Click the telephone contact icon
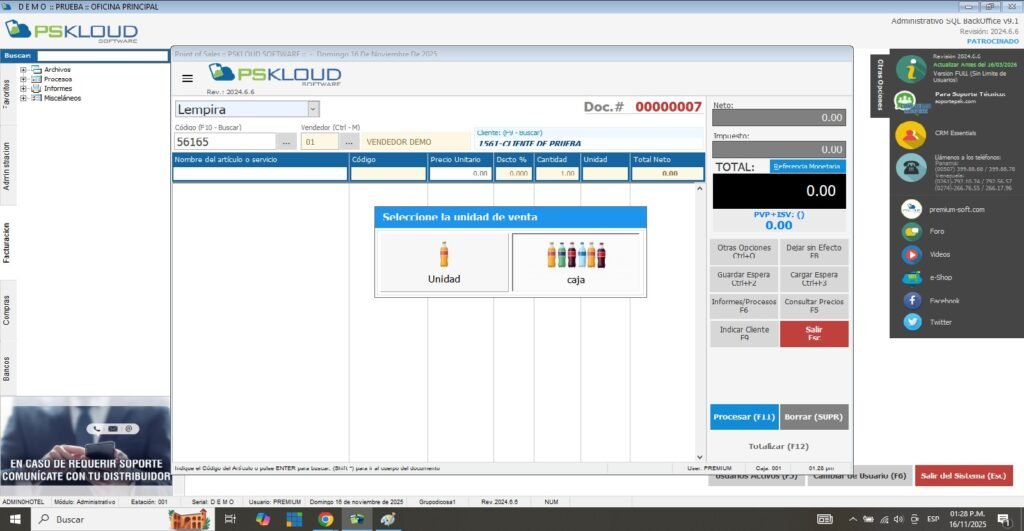The height and width of the screenshot is (531, 1024). [x=910, y=167]
